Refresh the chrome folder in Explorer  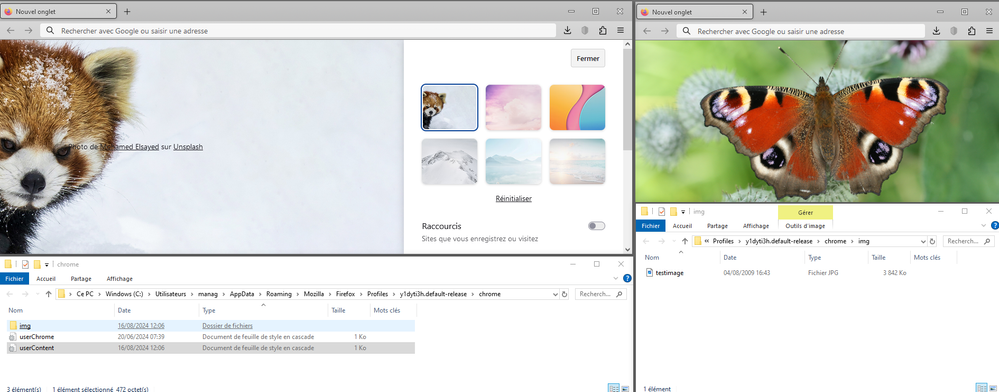click(x=564, y=294)
